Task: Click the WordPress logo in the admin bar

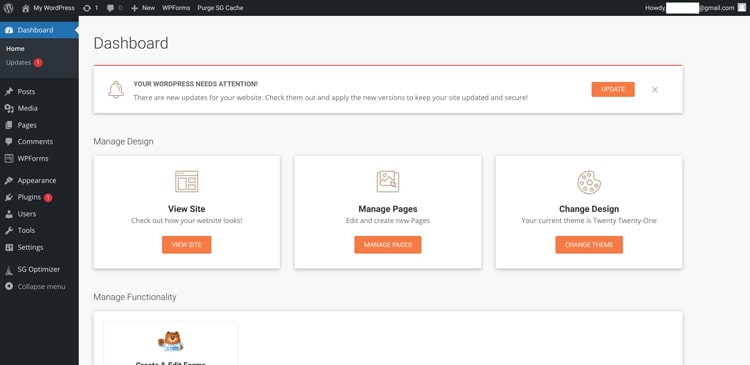Action: [9, 8]
